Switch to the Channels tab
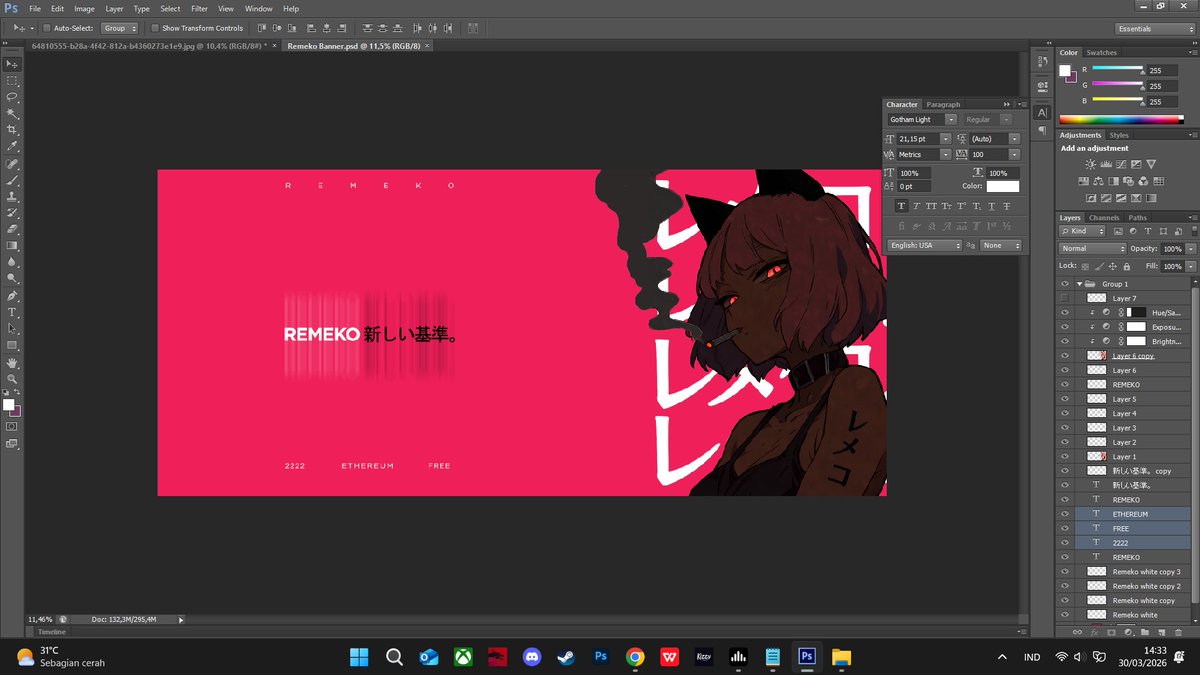1200x675 pixels. (x=1104, y=217)
